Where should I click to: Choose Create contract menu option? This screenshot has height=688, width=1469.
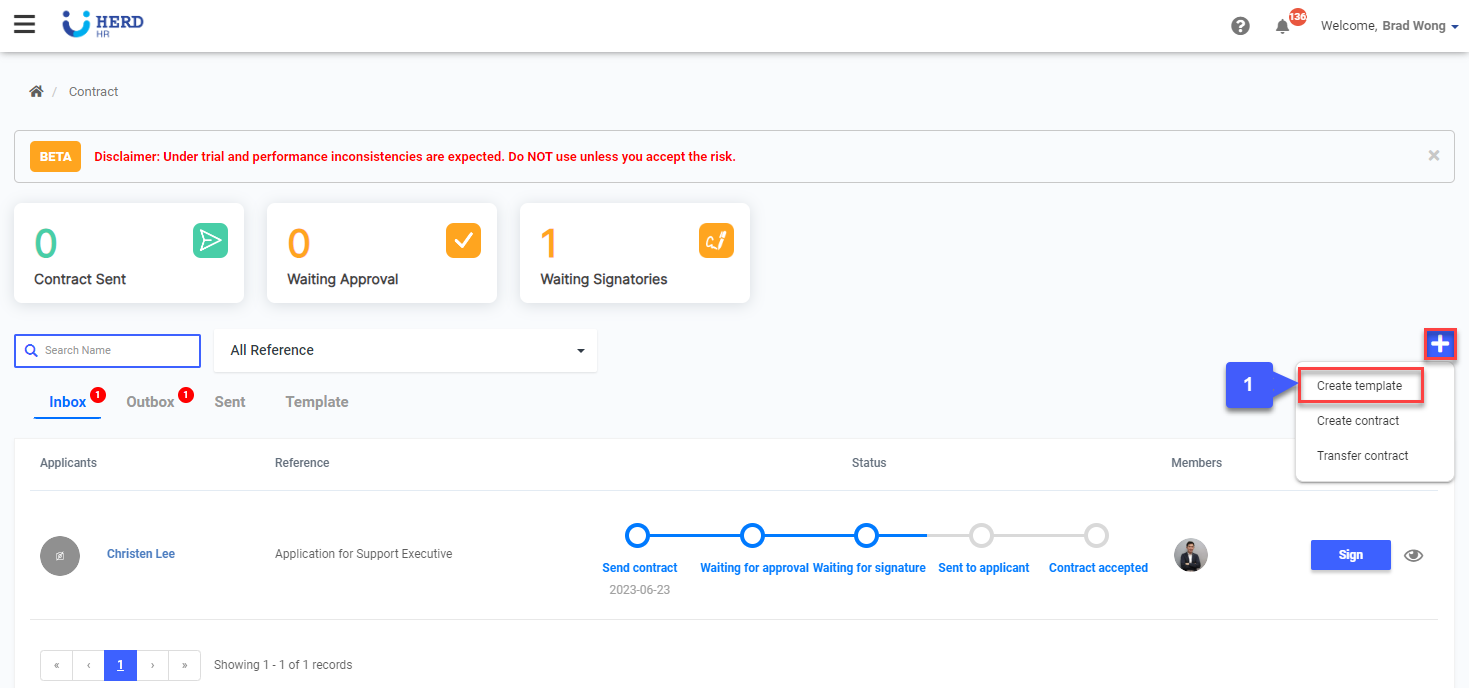coord(1357,421)
